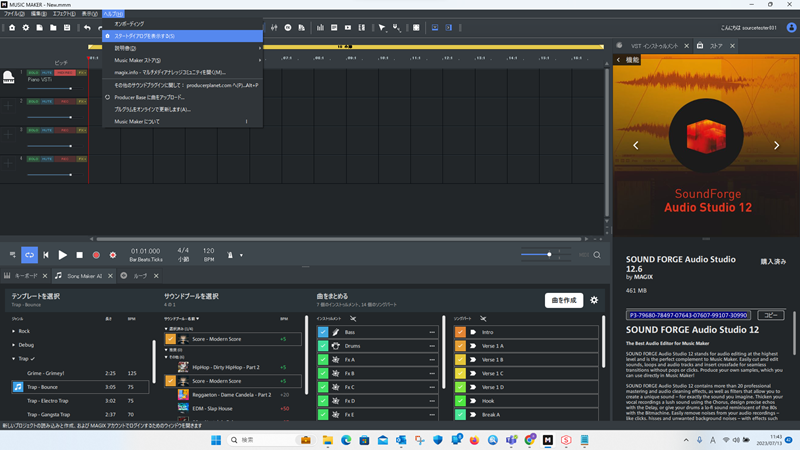Click the 曲を作成 button
The height and width of the screenshot is (450, 800).
tap(564, 300)
